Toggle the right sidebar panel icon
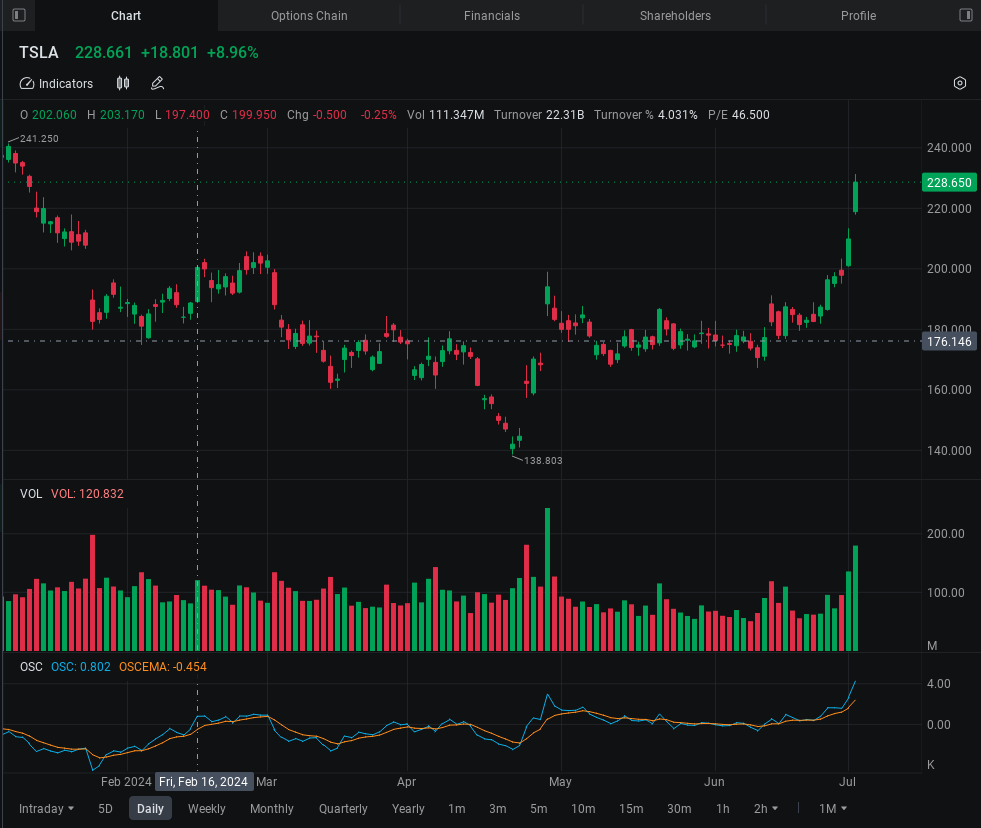The height and width of the screenshot is (828, 981). [965, 15]
